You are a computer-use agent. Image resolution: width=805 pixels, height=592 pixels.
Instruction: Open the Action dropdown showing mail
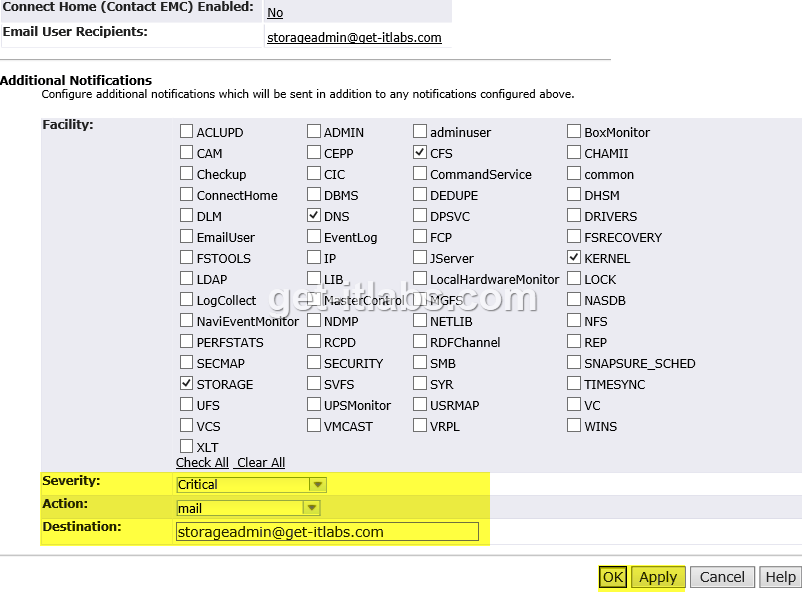[x=311, y=507]
